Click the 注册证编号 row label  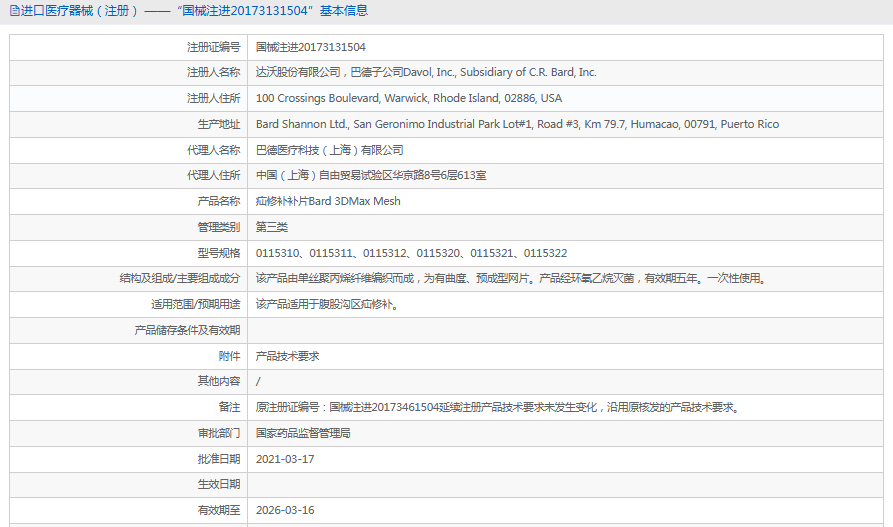(x=214, y=47)
